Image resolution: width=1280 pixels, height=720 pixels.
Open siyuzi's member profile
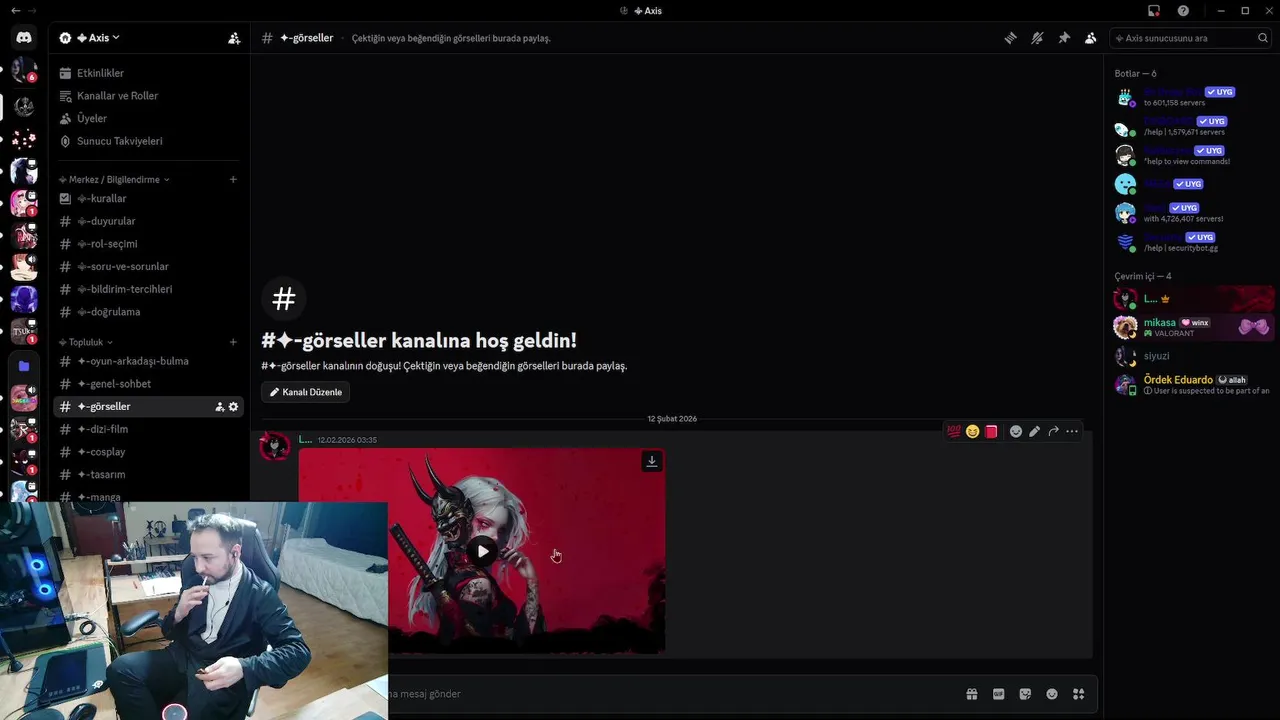pyautogui.click(x=1193, y=356)
